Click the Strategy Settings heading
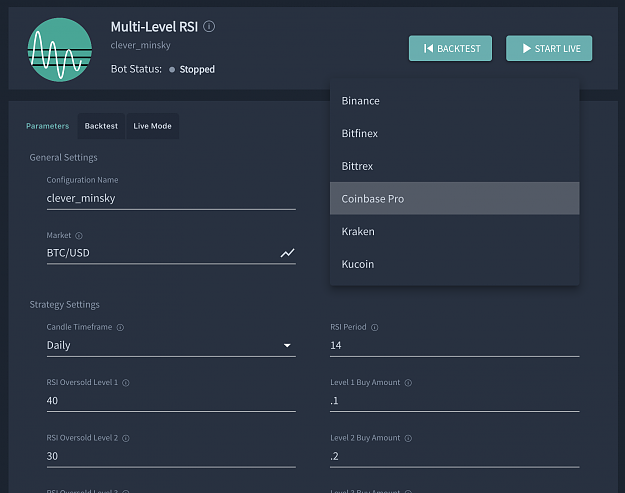Screen dimensions: 625x493 [x=65, y=304]
